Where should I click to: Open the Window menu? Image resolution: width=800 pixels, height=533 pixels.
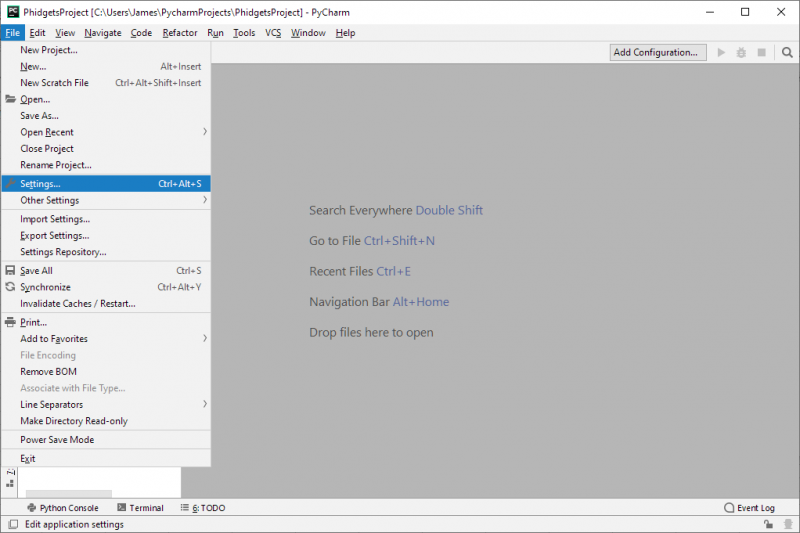point(308,33)
